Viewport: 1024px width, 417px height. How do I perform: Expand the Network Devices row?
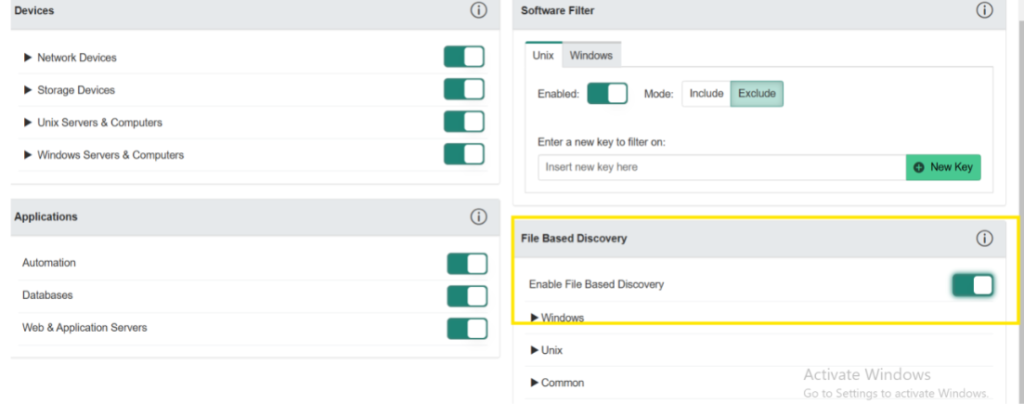[27, 57]
